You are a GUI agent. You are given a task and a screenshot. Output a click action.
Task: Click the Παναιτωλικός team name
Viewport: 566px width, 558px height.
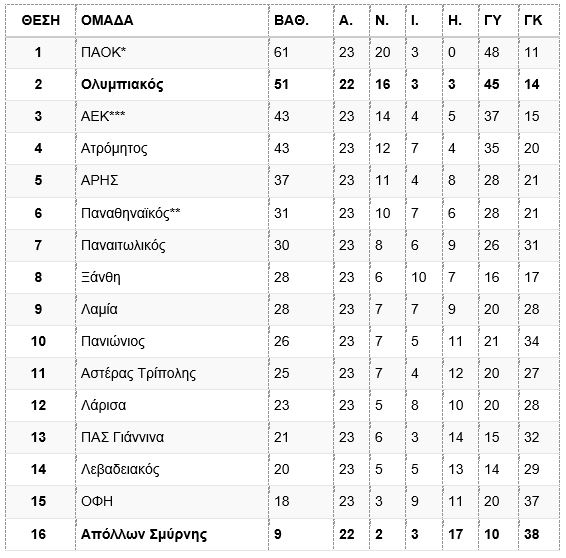click(123, 245)
